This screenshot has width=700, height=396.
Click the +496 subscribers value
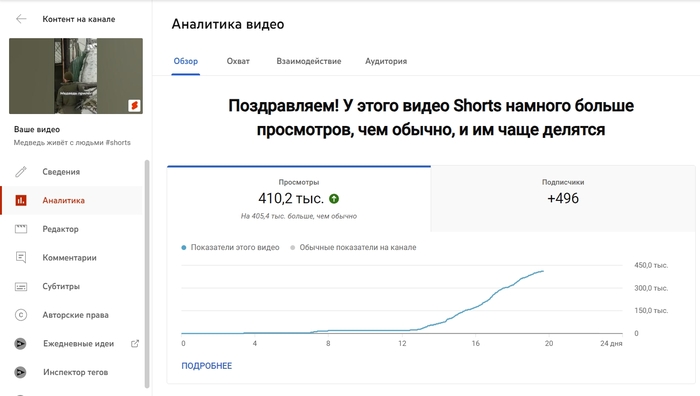tap(563, 198)
